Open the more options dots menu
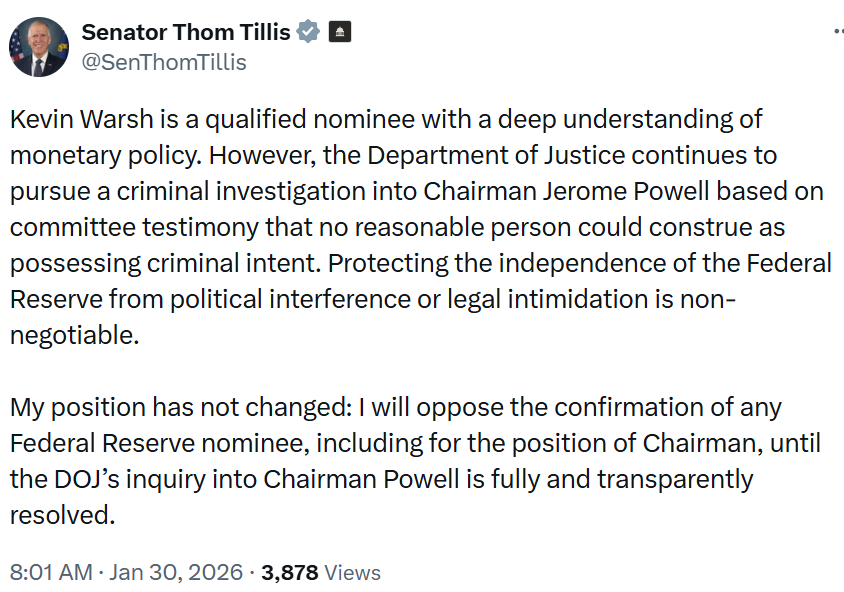Screen dimensions: 844x592 [x=838, y=32]
